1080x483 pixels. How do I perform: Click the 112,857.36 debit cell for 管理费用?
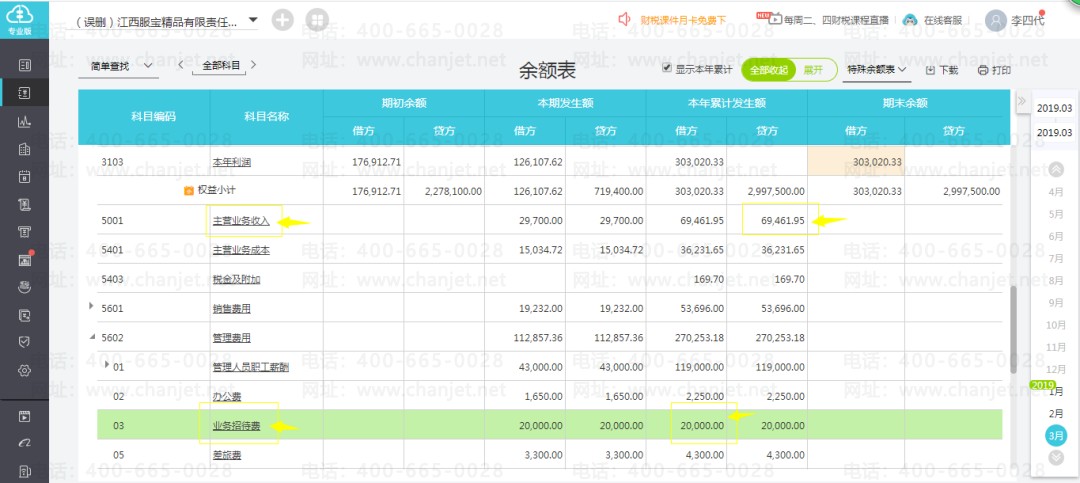(x=524, y=338)
